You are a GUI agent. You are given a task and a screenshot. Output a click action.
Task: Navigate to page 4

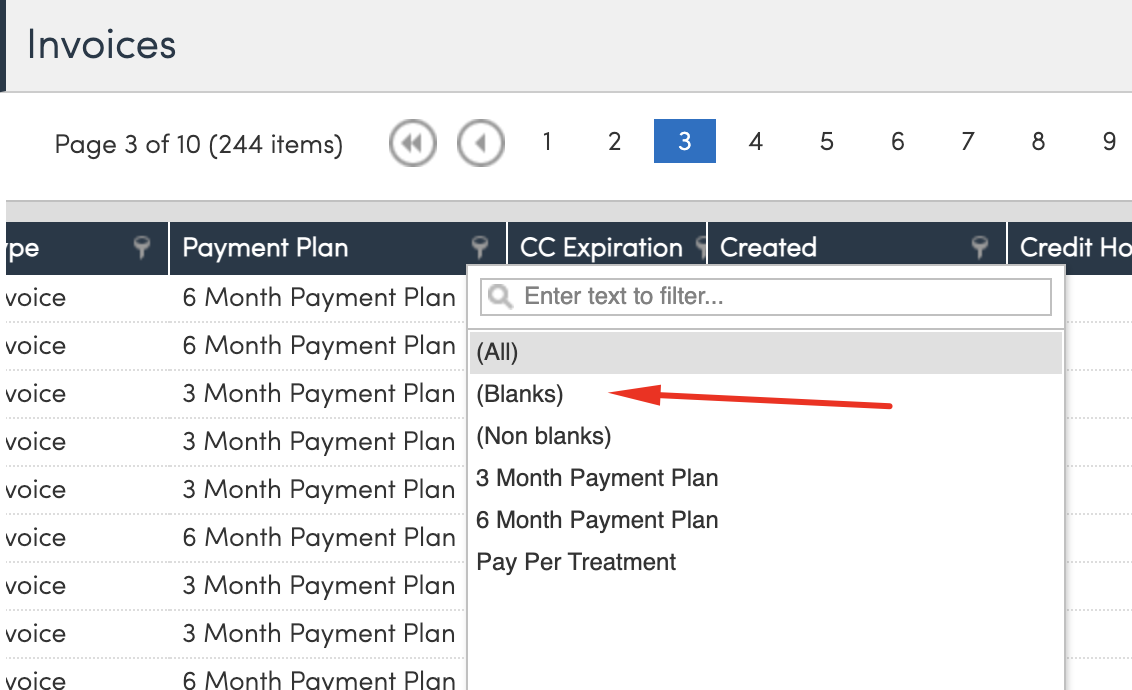pyautogui.click(x=756, y=142)
